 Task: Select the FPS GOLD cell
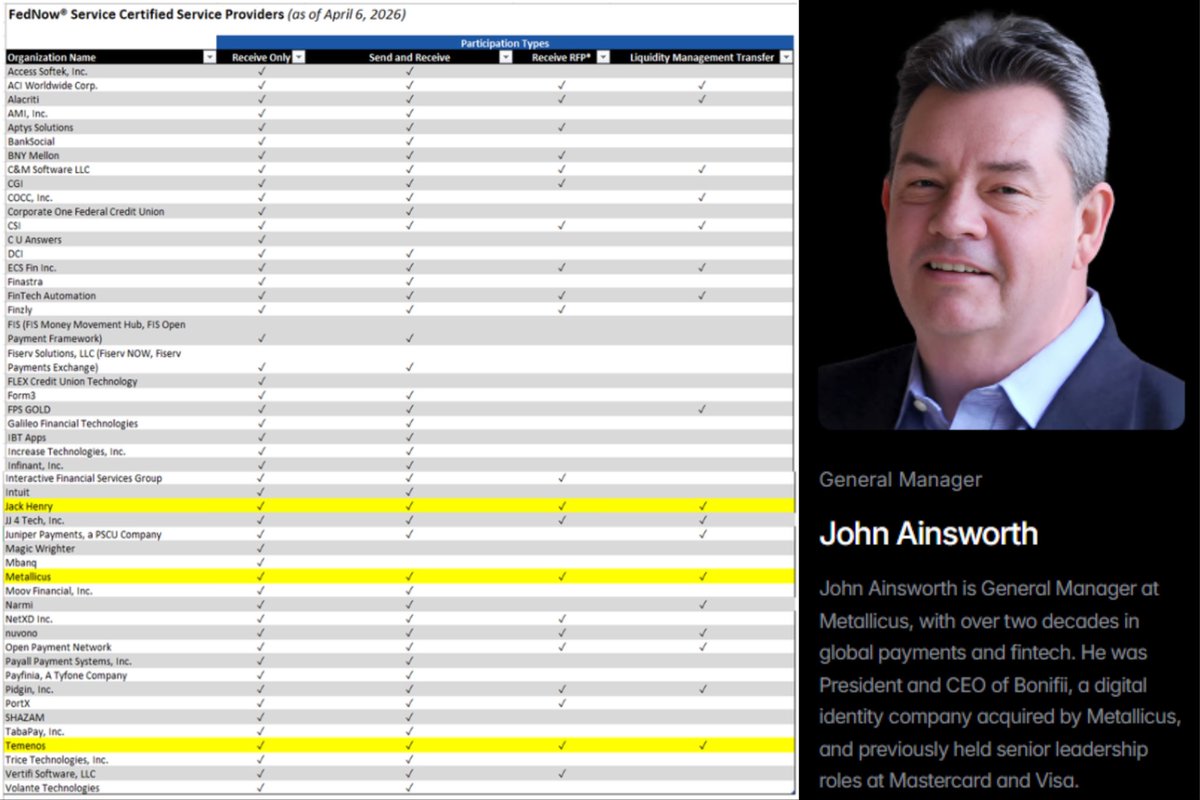111,409
